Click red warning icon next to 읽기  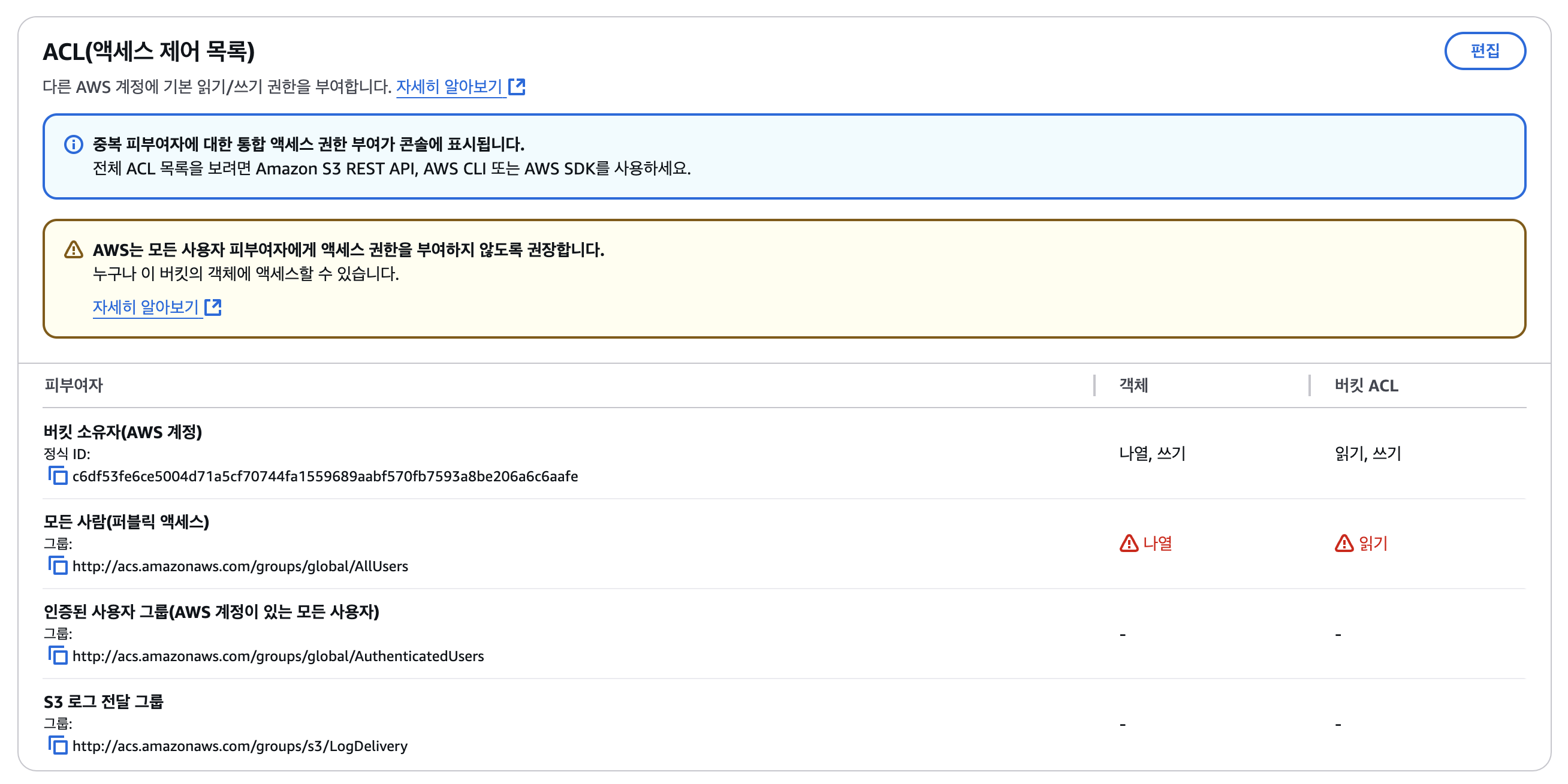pyautogui.click(x=1343, y=543)
